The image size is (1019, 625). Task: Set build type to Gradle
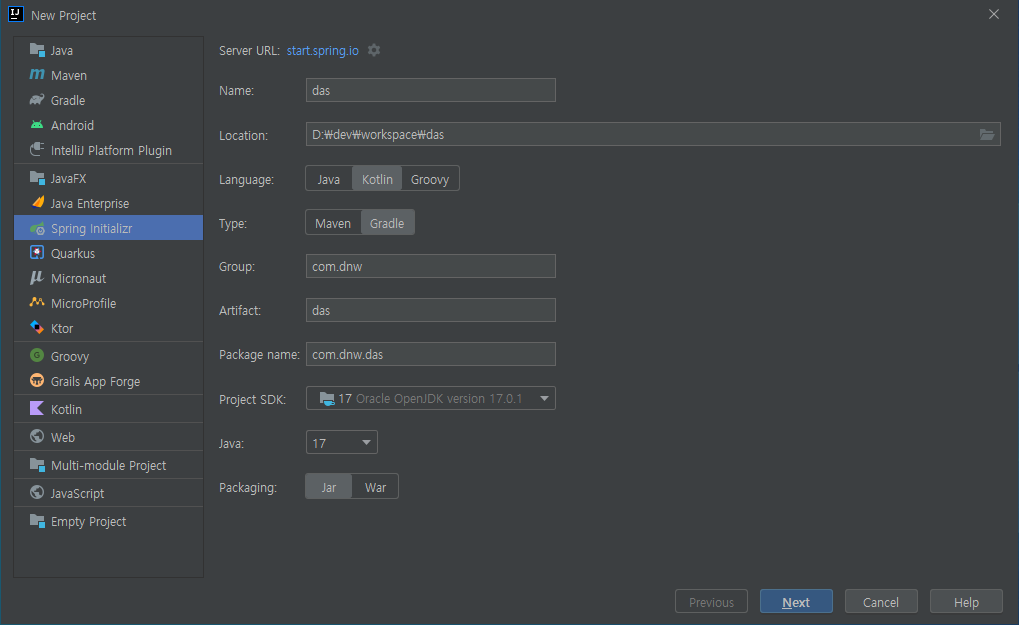[387, 223]
